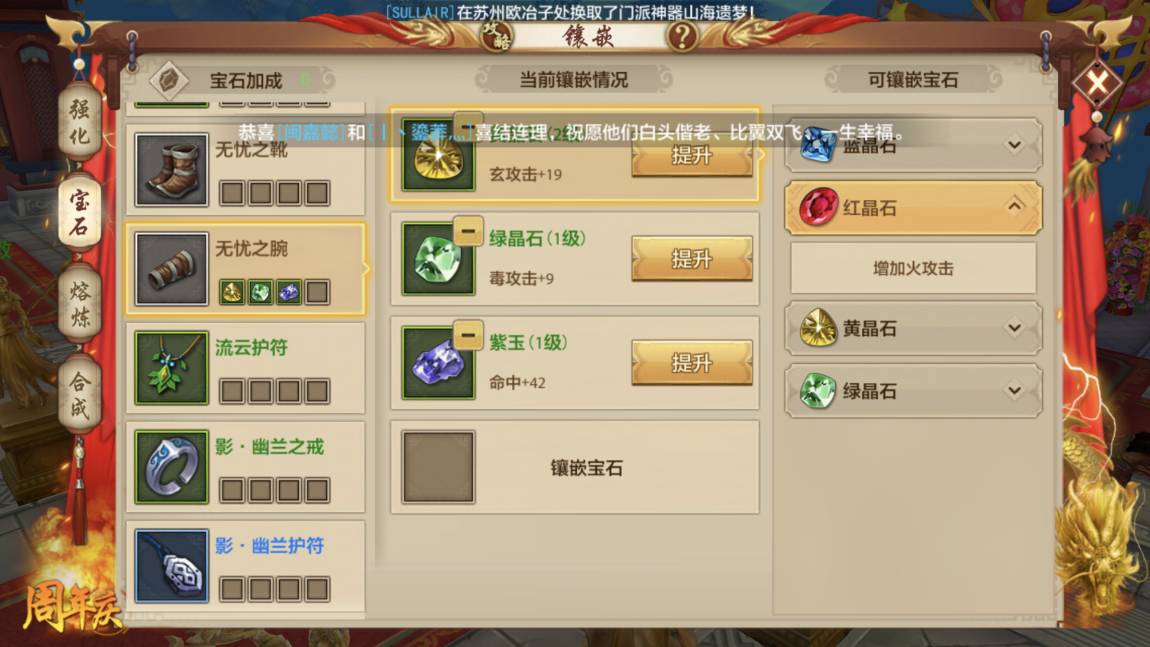This screenshot has height=647, width=1150.
Task: Remove 紫玉 gem with minus button
Action: pyautogui.click(x=467, y=335)
